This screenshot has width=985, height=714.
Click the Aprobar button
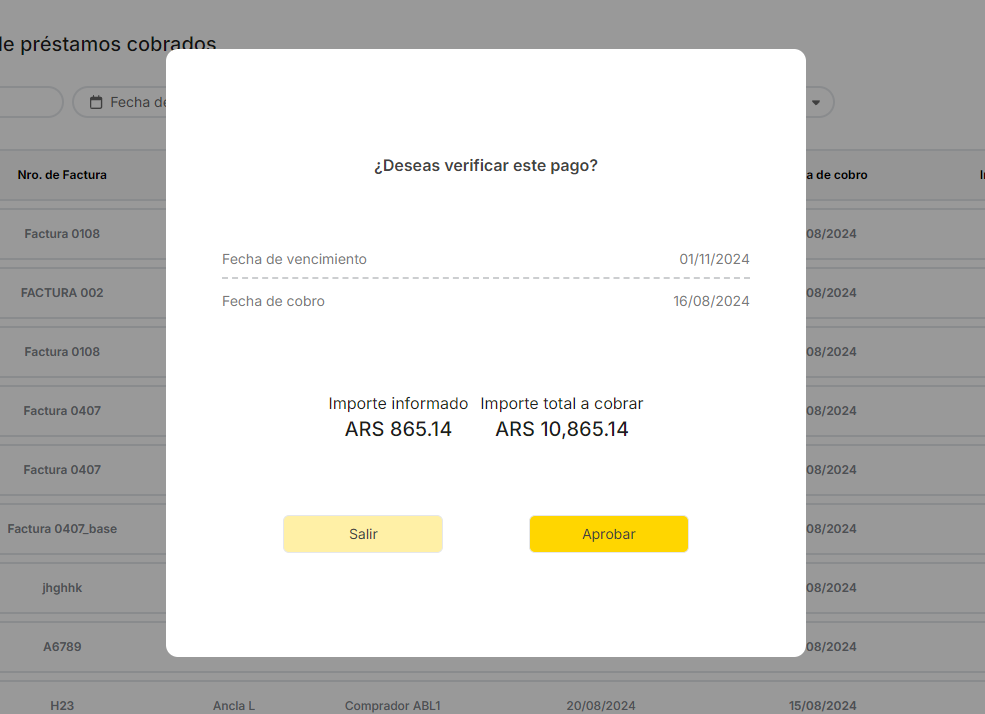pos(608,534)
